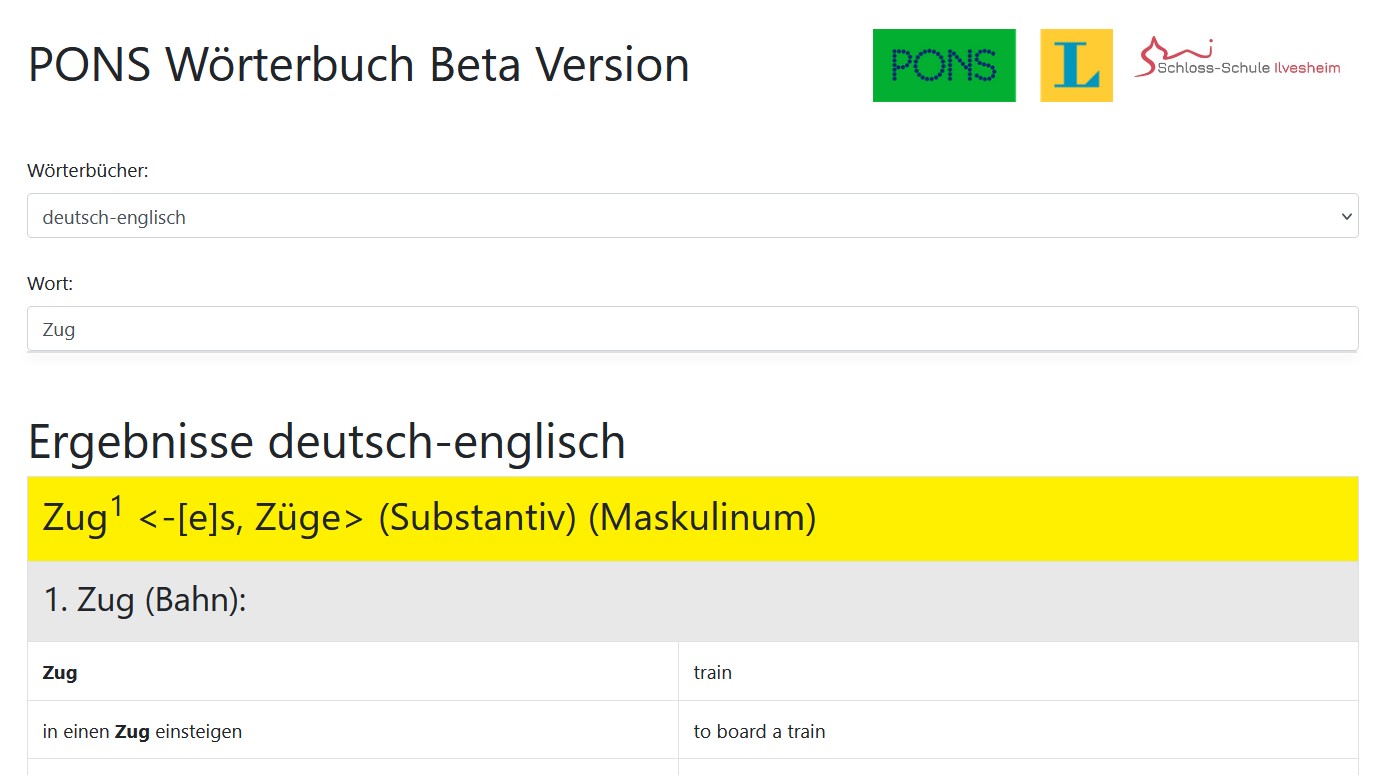
Task: Select the 'train' translation cell
Action: coord(713,673)
